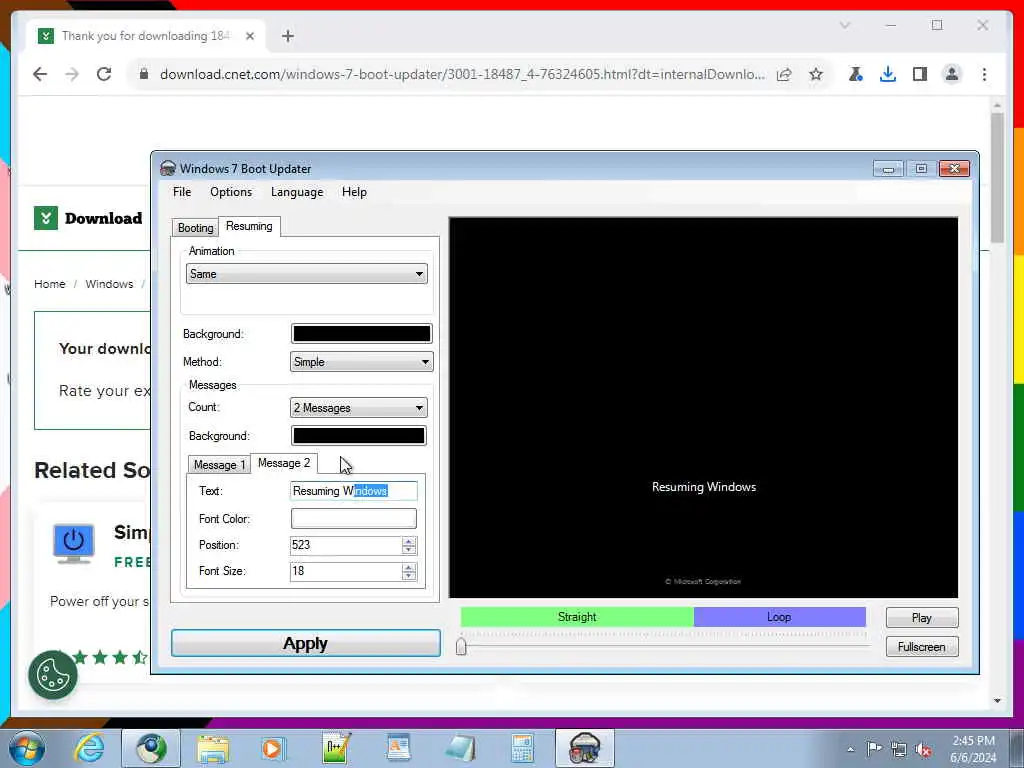Launch Internet Explorer from the taskbar
This screenshot has height=768, width=1024.
click(88, 748)
